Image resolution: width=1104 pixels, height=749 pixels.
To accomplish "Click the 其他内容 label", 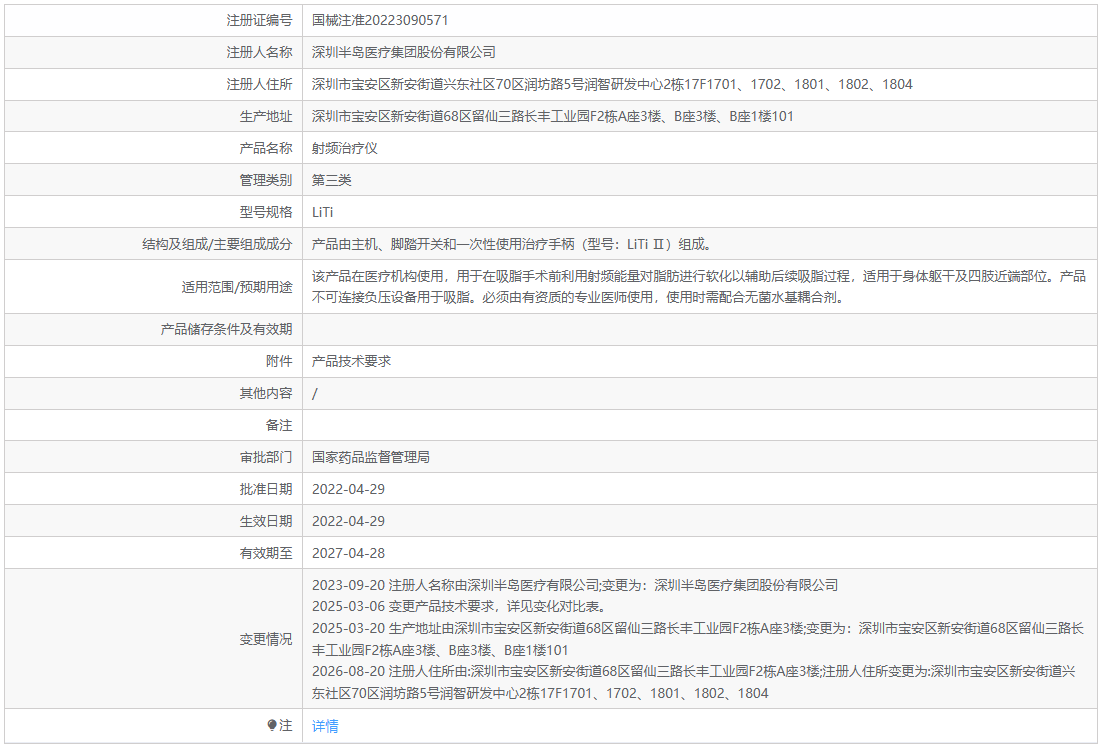I will [265, 394].
